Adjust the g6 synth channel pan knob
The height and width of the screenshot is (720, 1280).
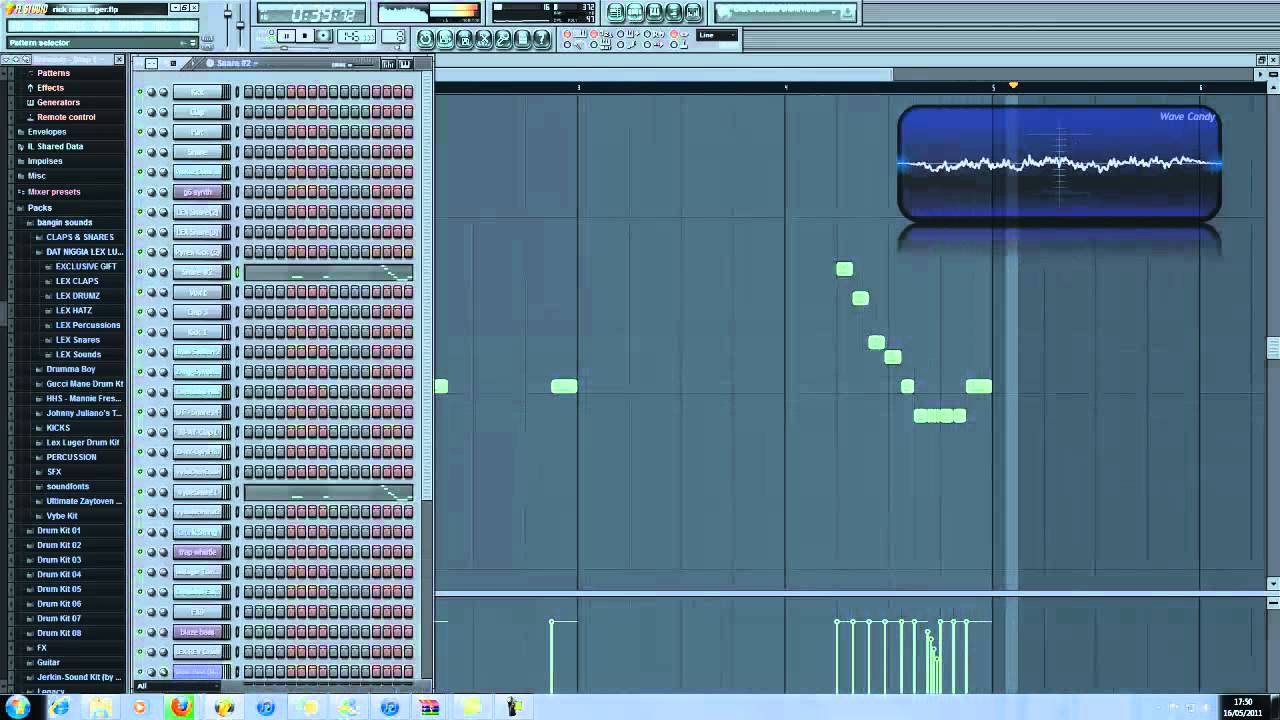click(152, 192)
